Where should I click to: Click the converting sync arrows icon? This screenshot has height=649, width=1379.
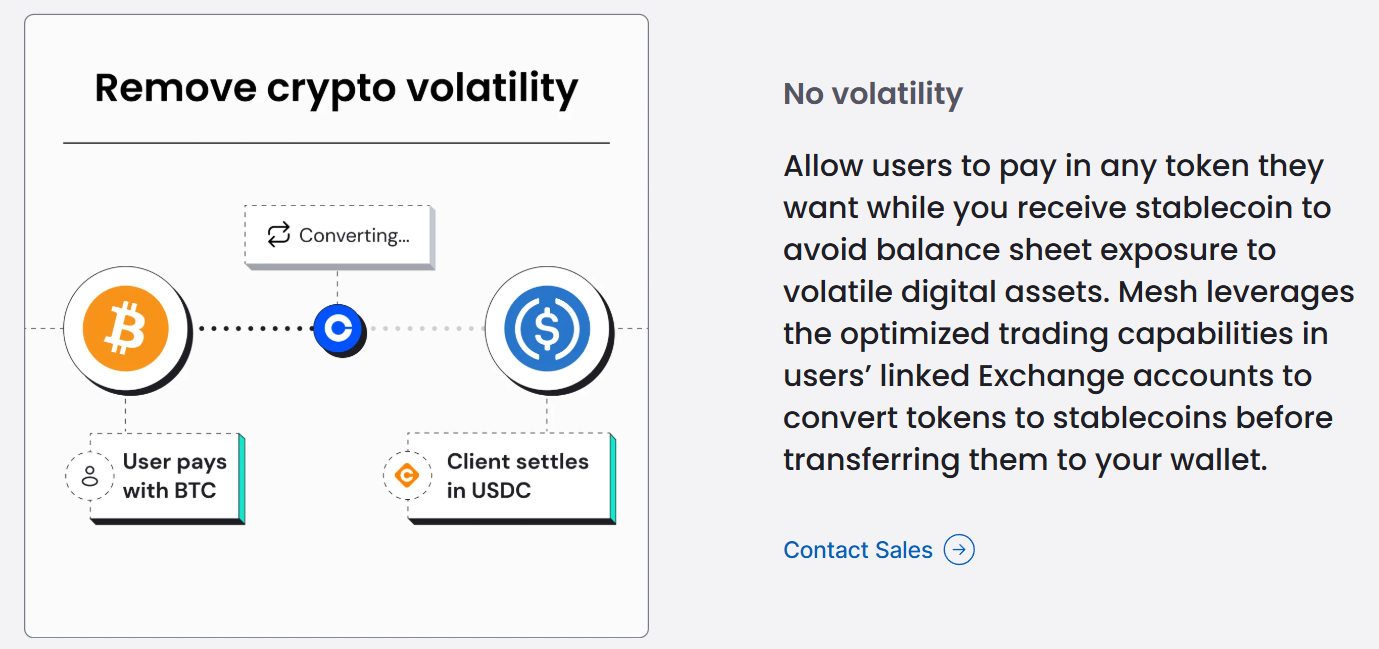click(277, 235)
